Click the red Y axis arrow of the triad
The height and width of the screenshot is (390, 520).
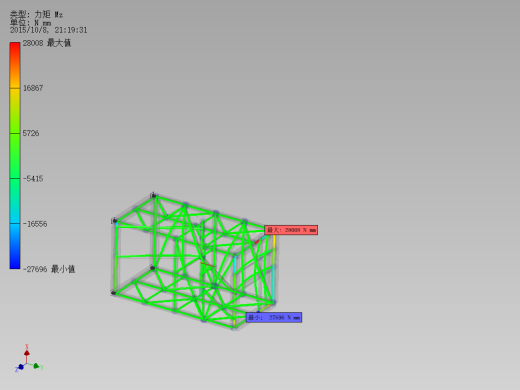coord(27,352)
